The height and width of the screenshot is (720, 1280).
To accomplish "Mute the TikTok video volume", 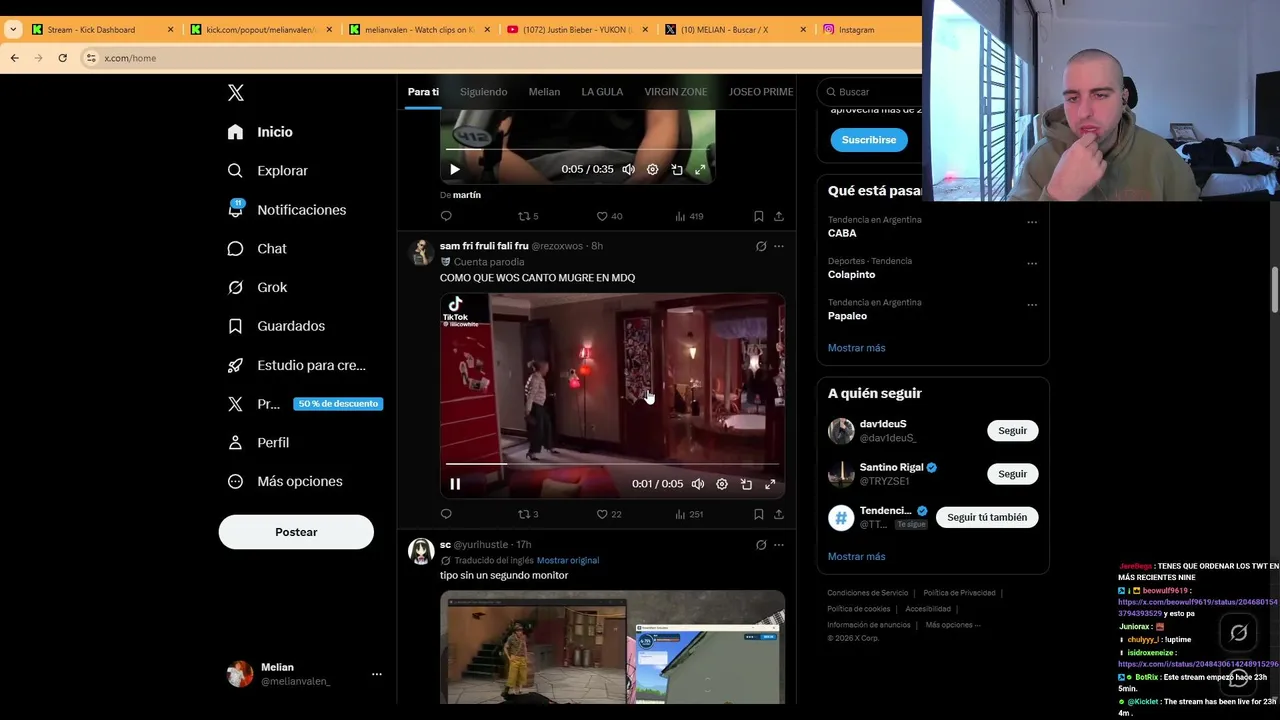I will (x=698, y=484).
